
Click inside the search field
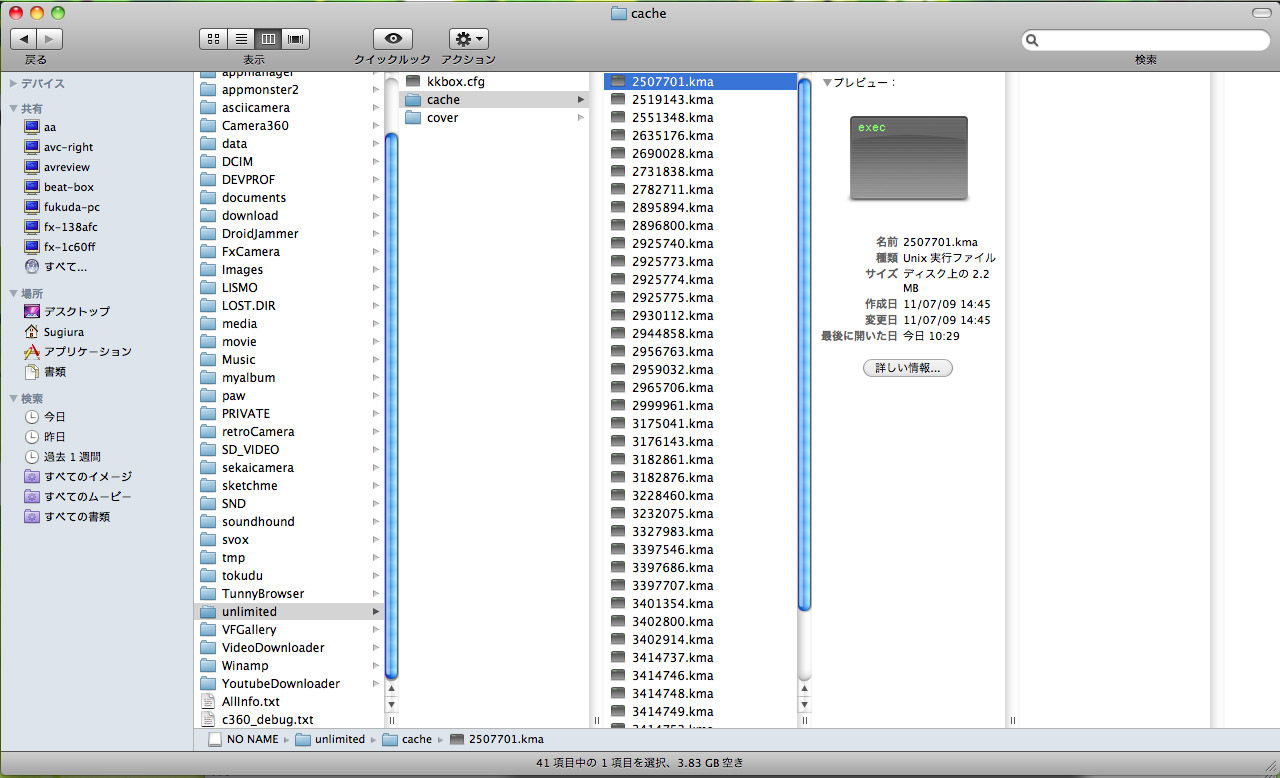click(x=1150, y=40)
